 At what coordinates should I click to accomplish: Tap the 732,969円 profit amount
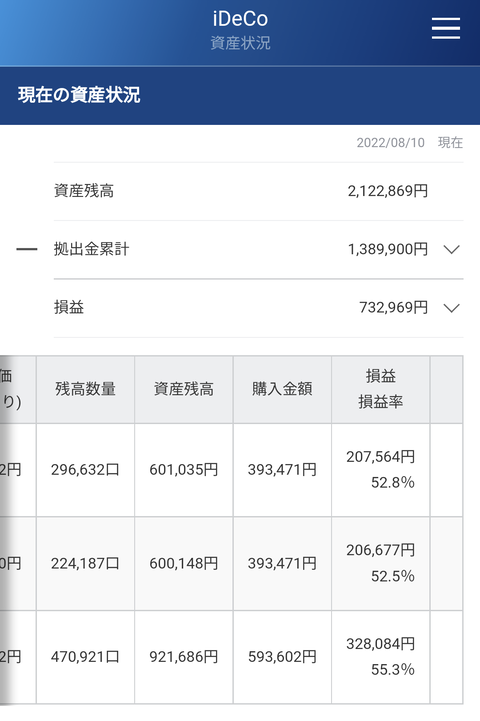(394, 307)
